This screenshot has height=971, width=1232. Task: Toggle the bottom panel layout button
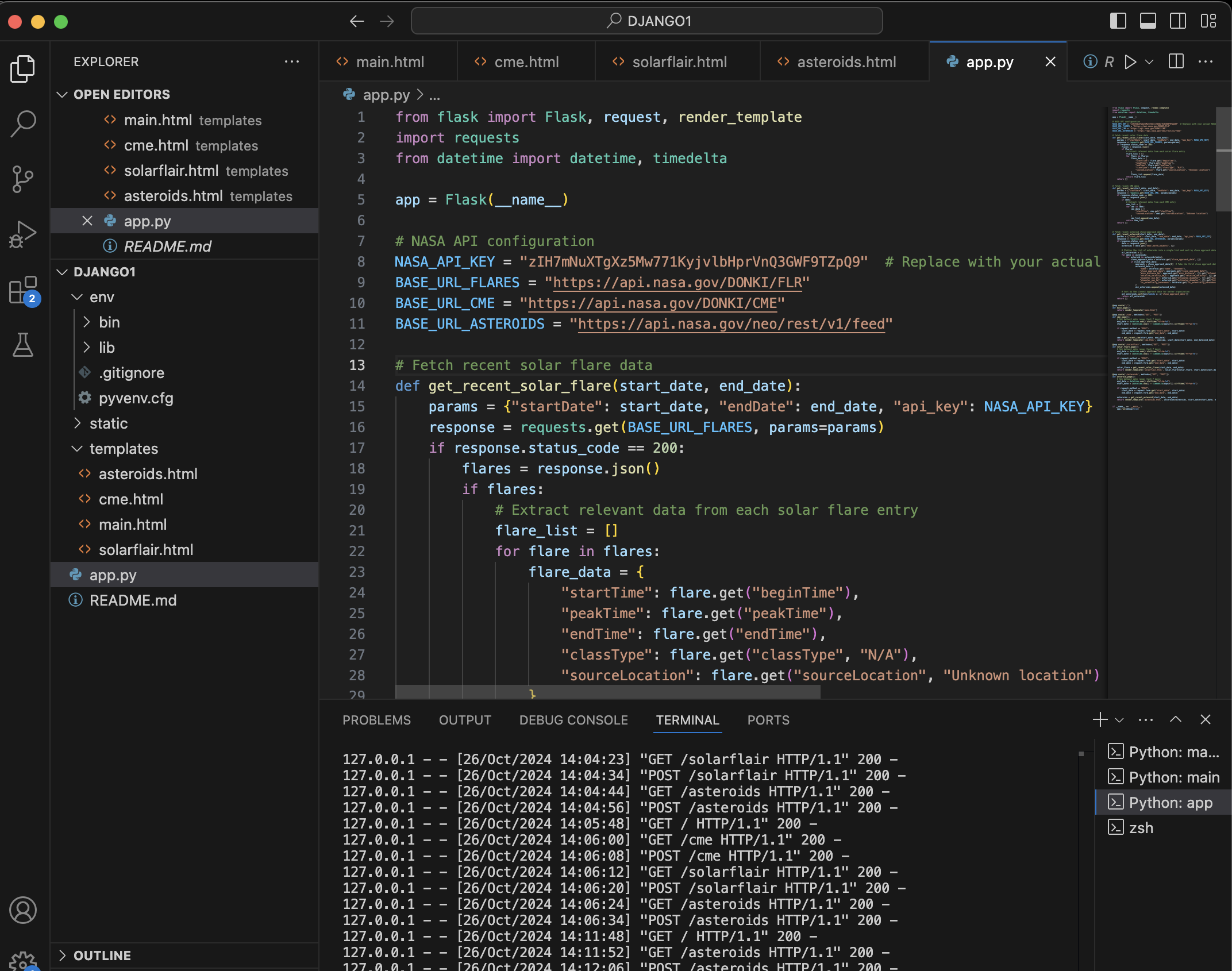click(1148, 21)
